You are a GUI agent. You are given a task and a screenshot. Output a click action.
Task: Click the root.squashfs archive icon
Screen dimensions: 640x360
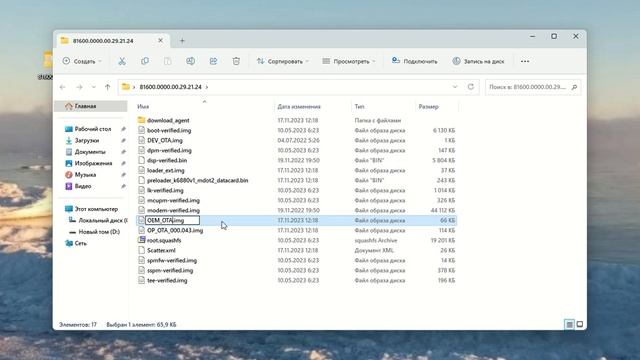(141, 240)
